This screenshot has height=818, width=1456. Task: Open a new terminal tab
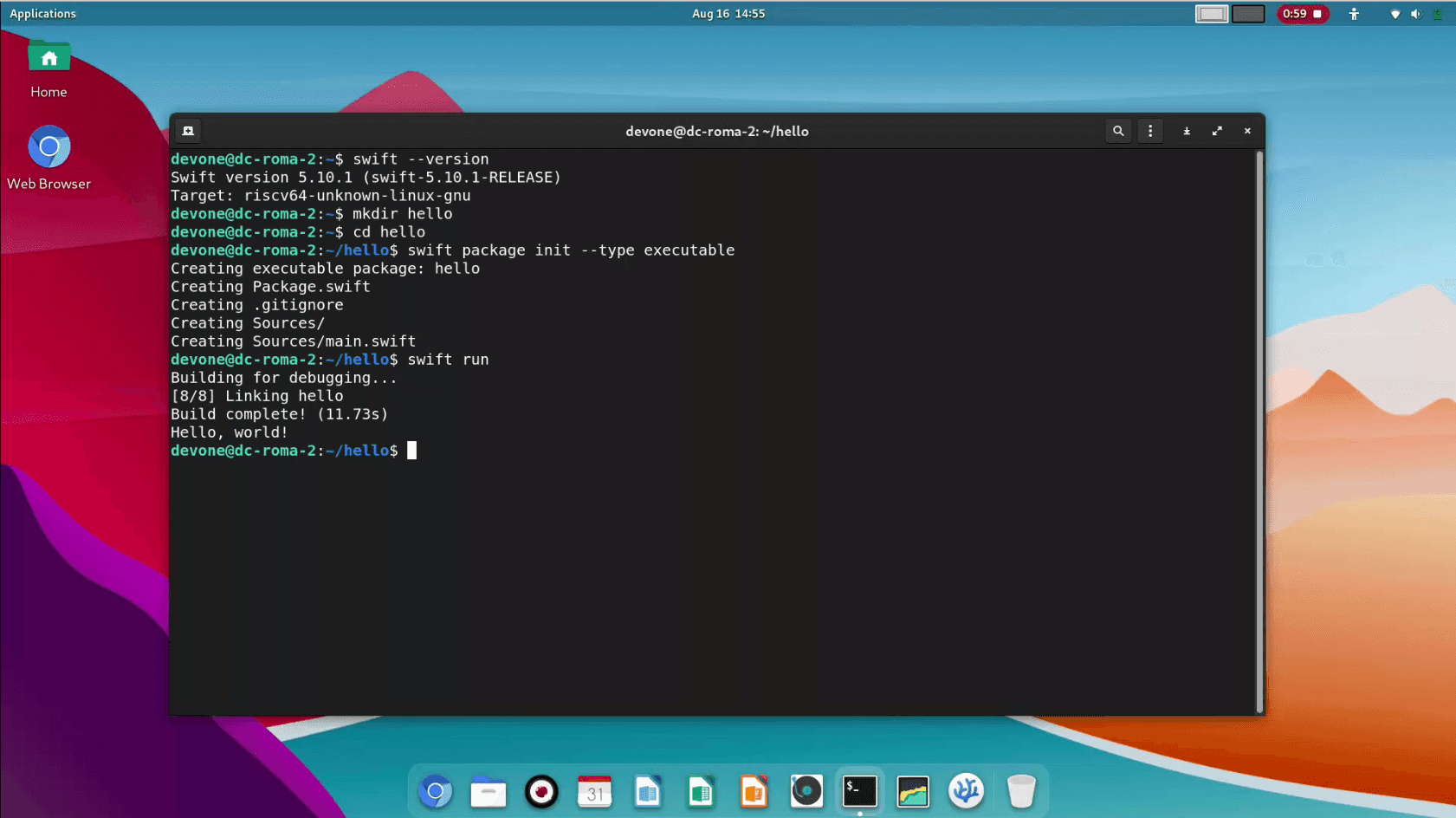point(188,131)
